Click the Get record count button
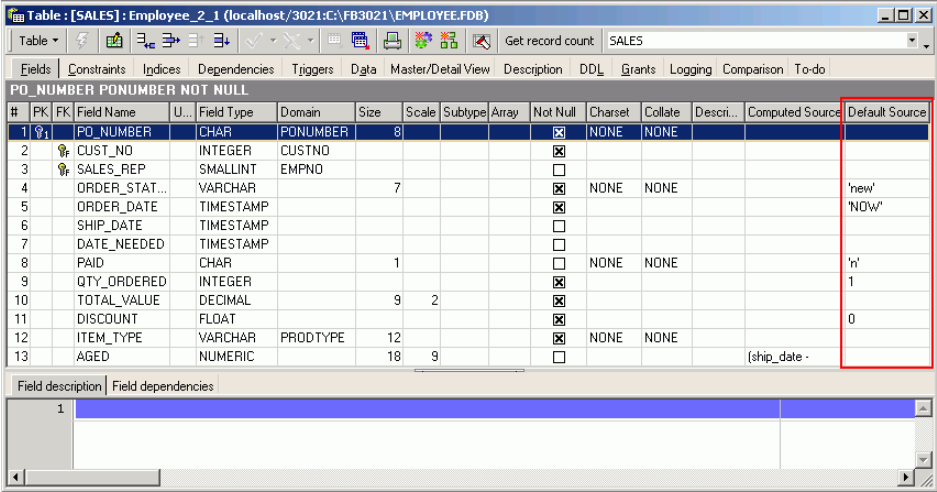Viewport: 937px width, 492px height. (x=549, y=41)
